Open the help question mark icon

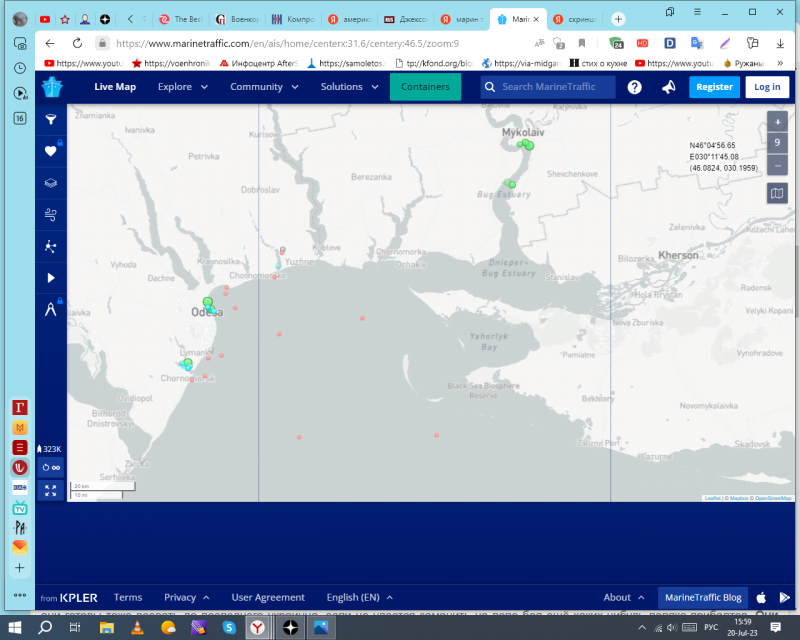[x=634, y=87]
